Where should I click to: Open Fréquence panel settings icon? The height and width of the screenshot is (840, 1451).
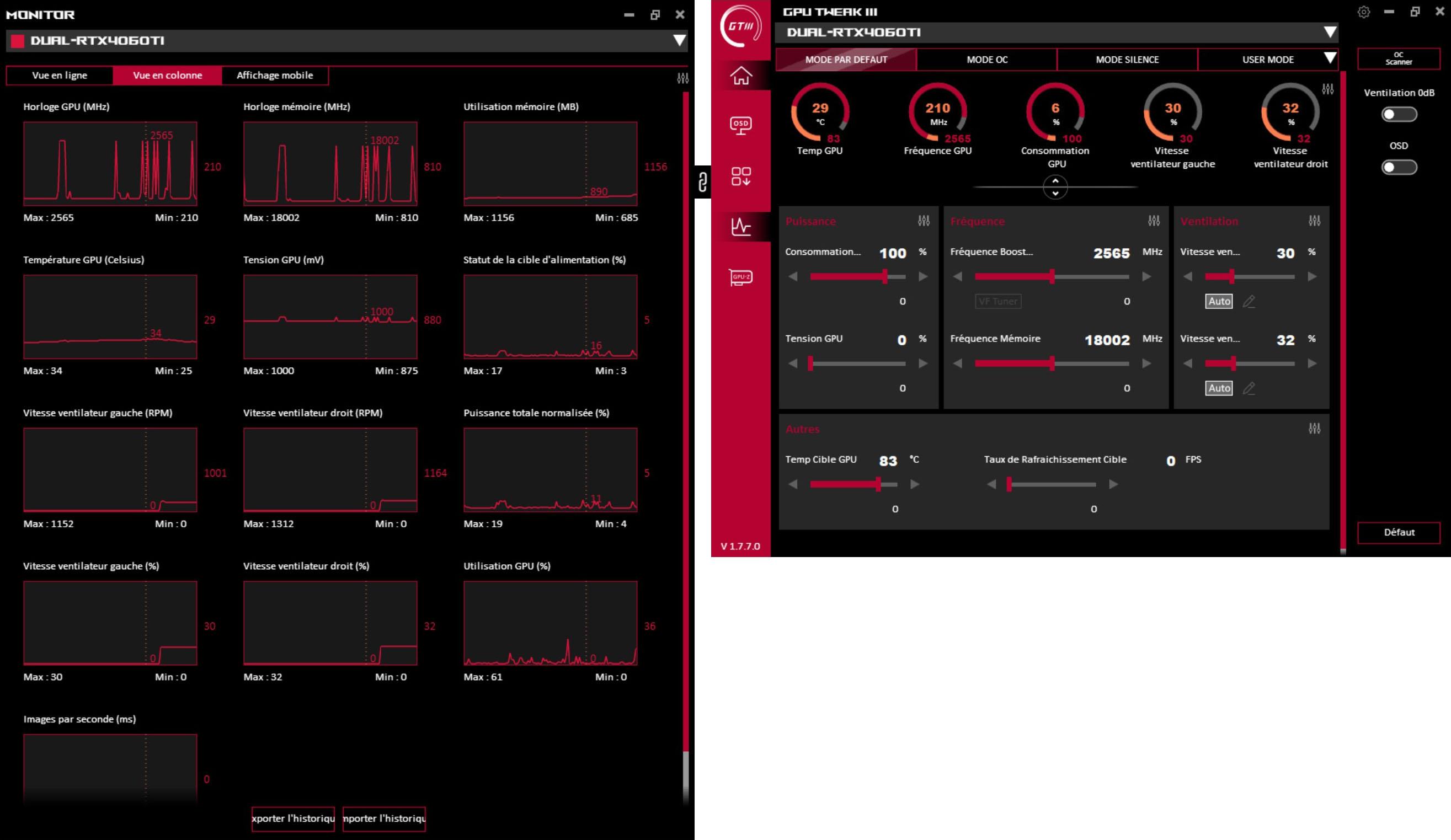(x=1154, y=221)
